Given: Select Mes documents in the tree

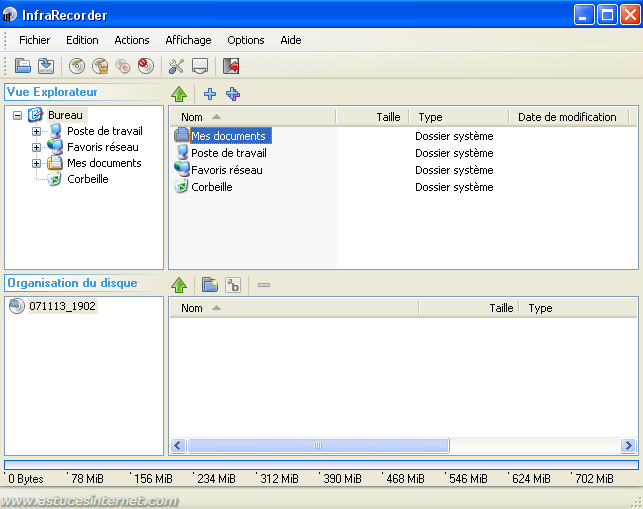Looking at the screenshot, I should [x=104, y=163].
